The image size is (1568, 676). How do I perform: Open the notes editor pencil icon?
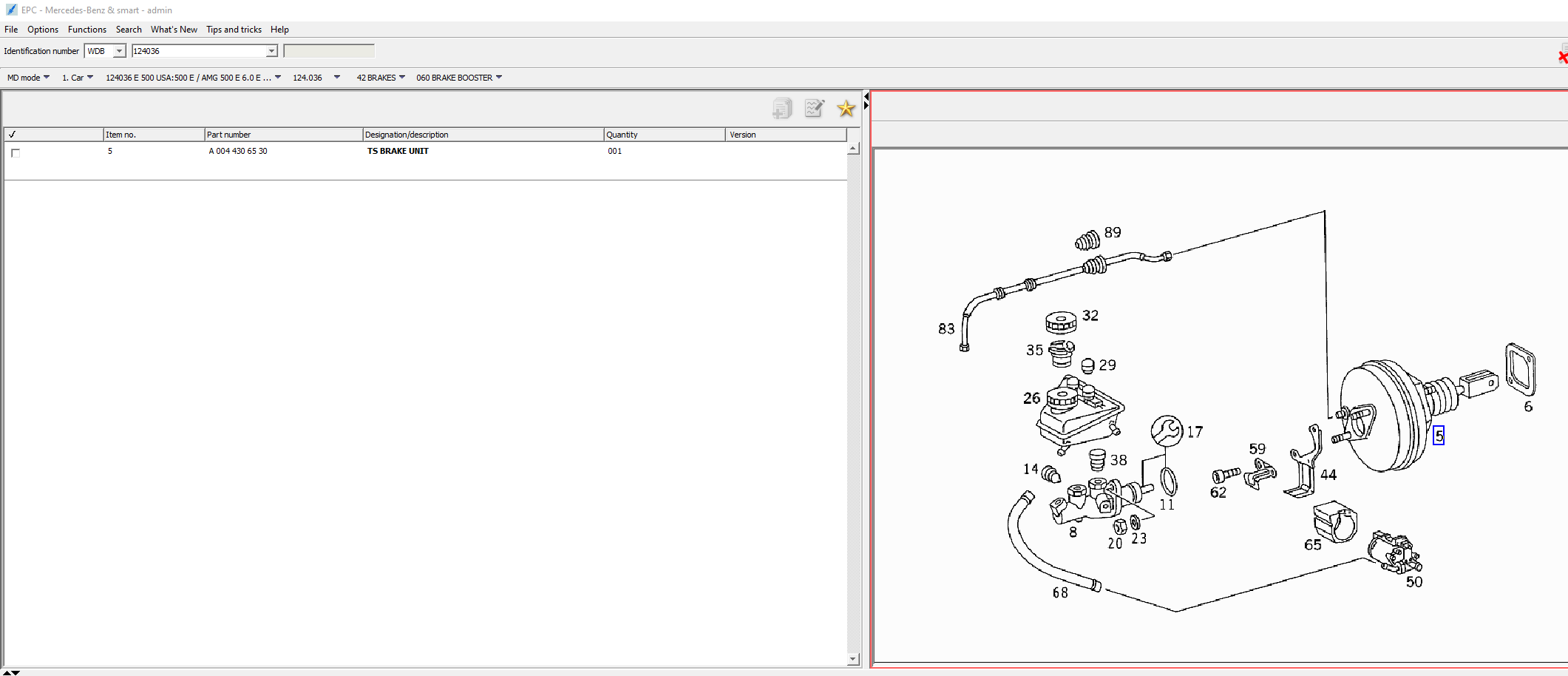point(814,108)
